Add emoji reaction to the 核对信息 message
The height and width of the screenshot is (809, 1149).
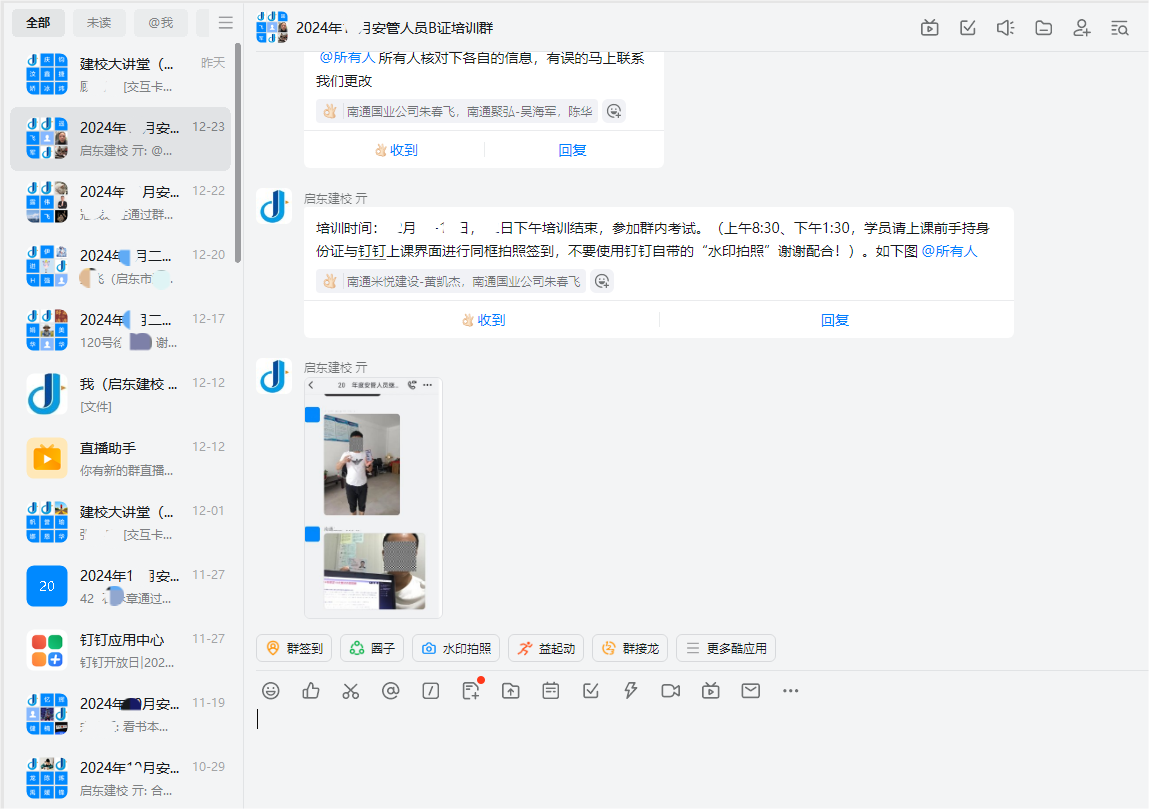614,111
